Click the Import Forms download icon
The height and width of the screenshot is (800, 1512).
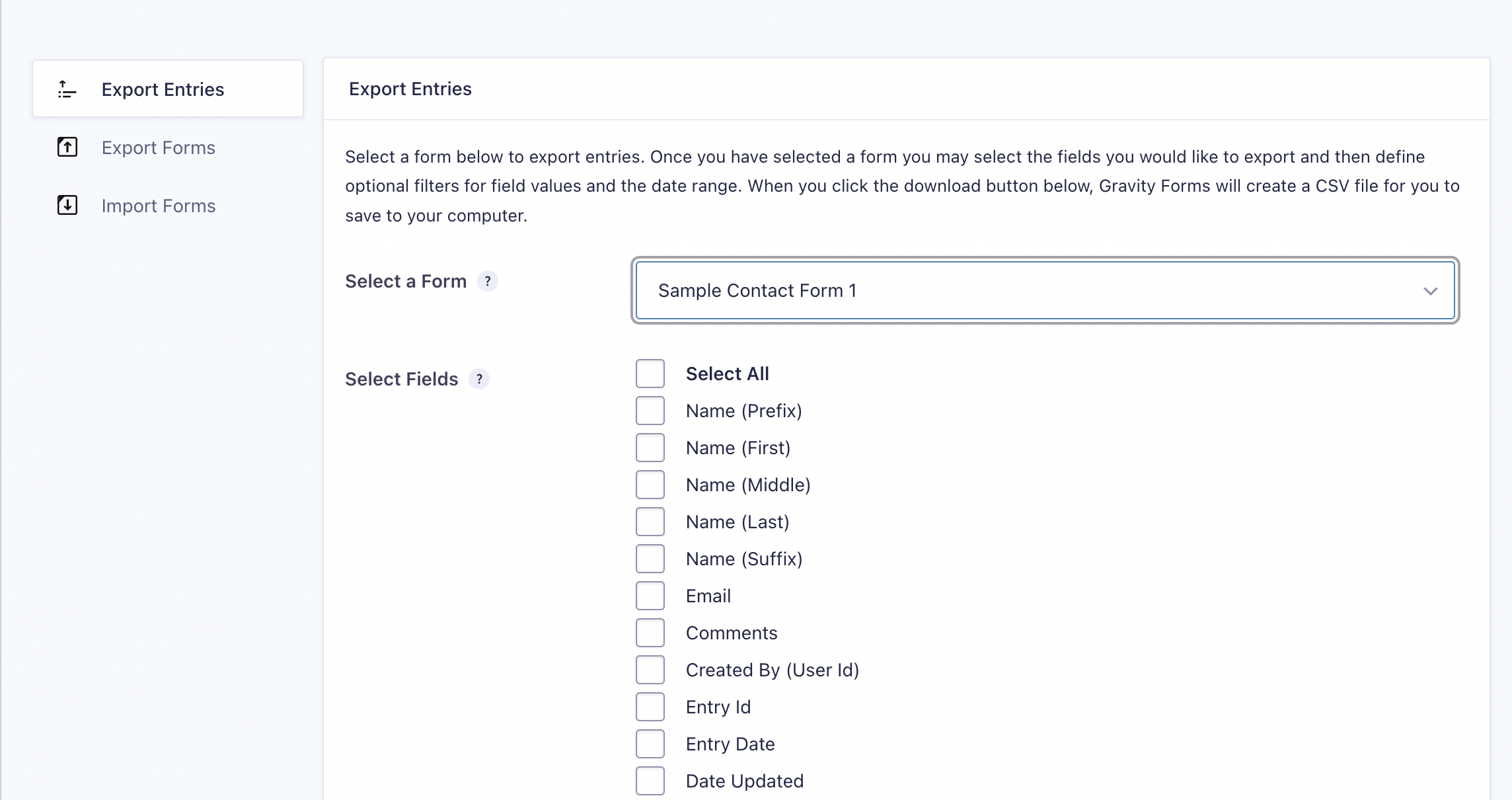coord(67,205)
